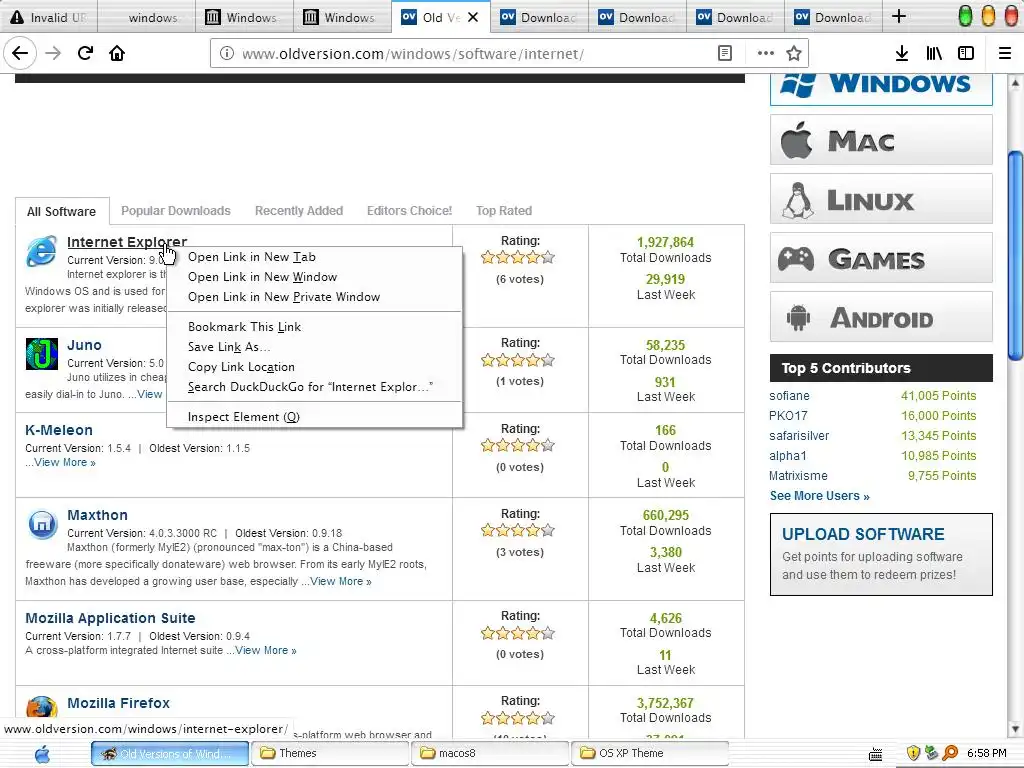The width and height of the screenshot is (1024, 768).
Task: Open the Windows platform button
Action: click(881, 89)
